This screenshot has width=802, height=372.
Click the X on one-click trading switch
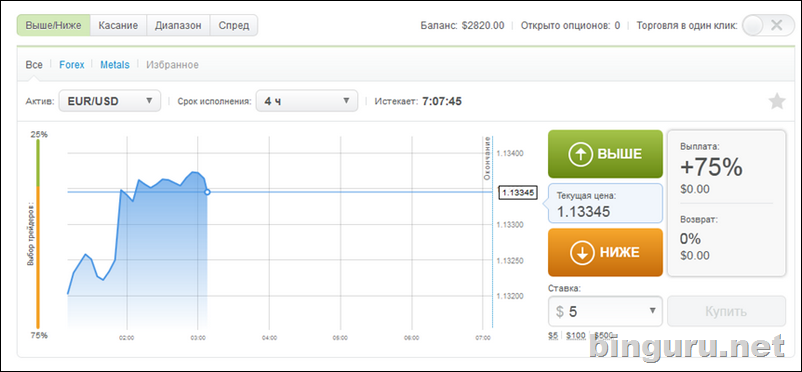coord(776,25)
